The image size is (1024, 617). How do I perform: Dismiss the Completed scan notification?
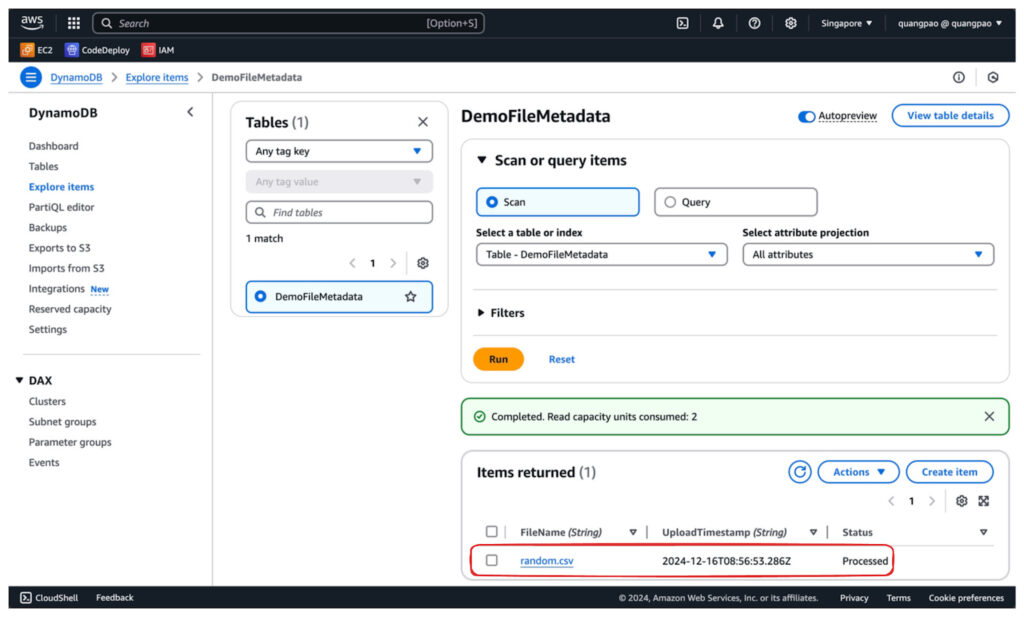(989, 417)
